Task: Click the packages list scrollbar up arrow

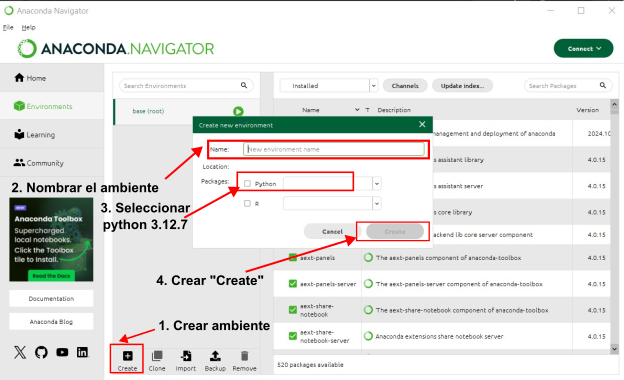Action: [614, 104]
